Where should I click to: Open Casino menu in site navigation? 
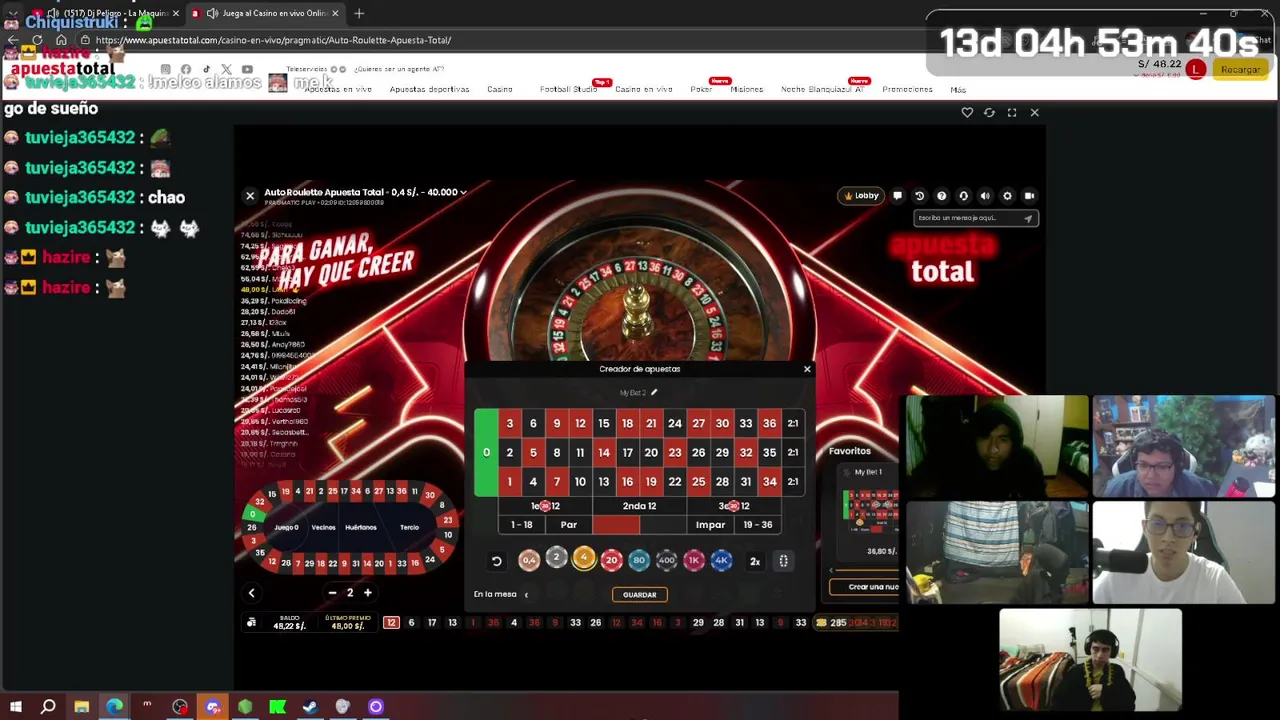500,89
